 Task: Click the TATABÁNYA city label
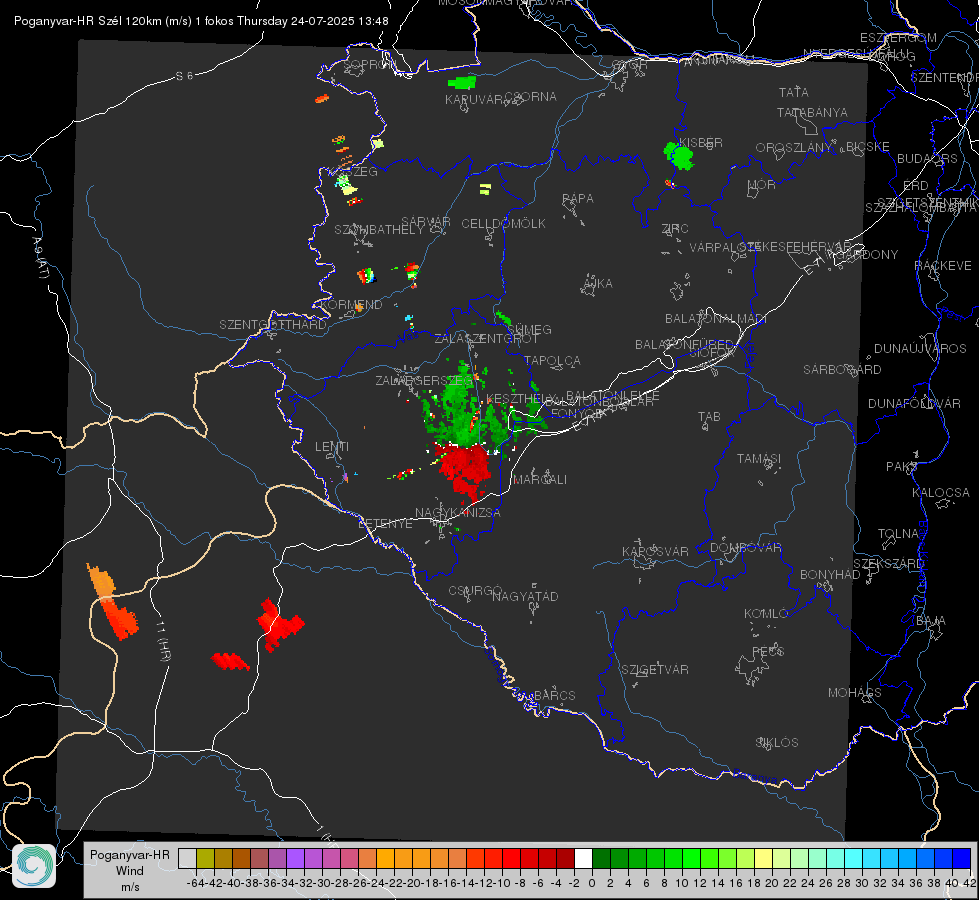[812, 112]
